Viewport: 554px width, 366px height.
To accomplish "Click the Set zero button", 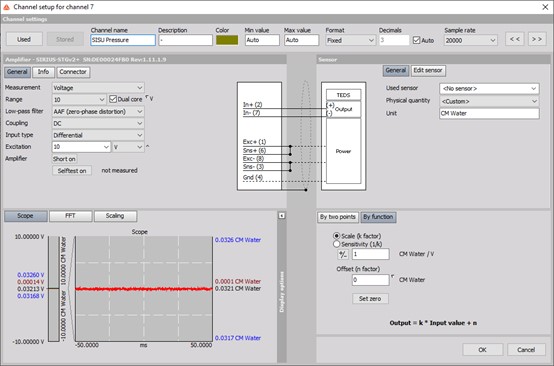I will (x=370, y=299).
